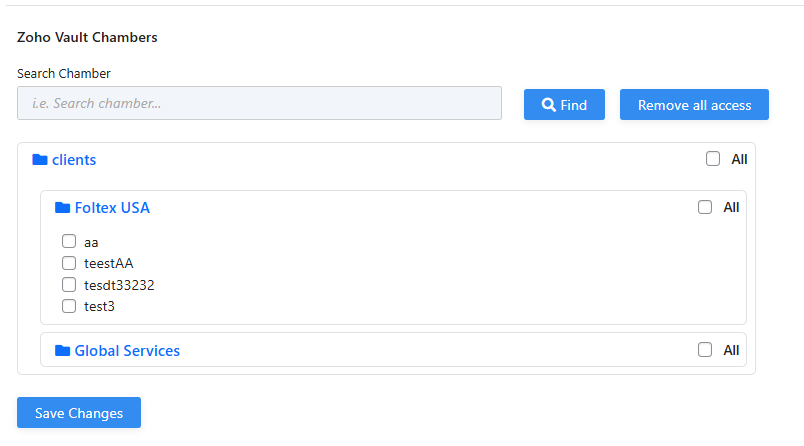804x446 pixels.
Task: Click the Global Services folder icon
Action: click(x=62, y=351)
